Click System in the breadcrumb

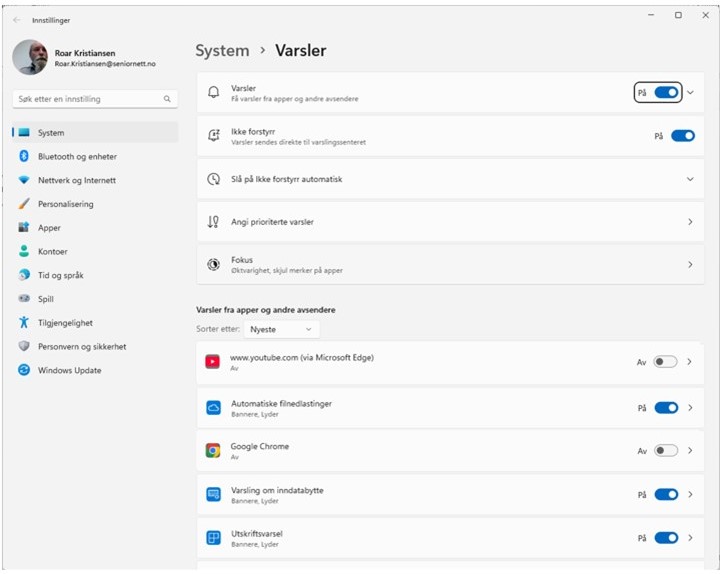pos(222,50)
